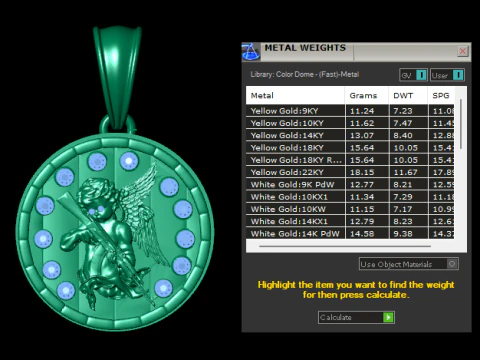Click the 8.40 DWT value
The image size is (480, 360).
click(x=403, y=136)
